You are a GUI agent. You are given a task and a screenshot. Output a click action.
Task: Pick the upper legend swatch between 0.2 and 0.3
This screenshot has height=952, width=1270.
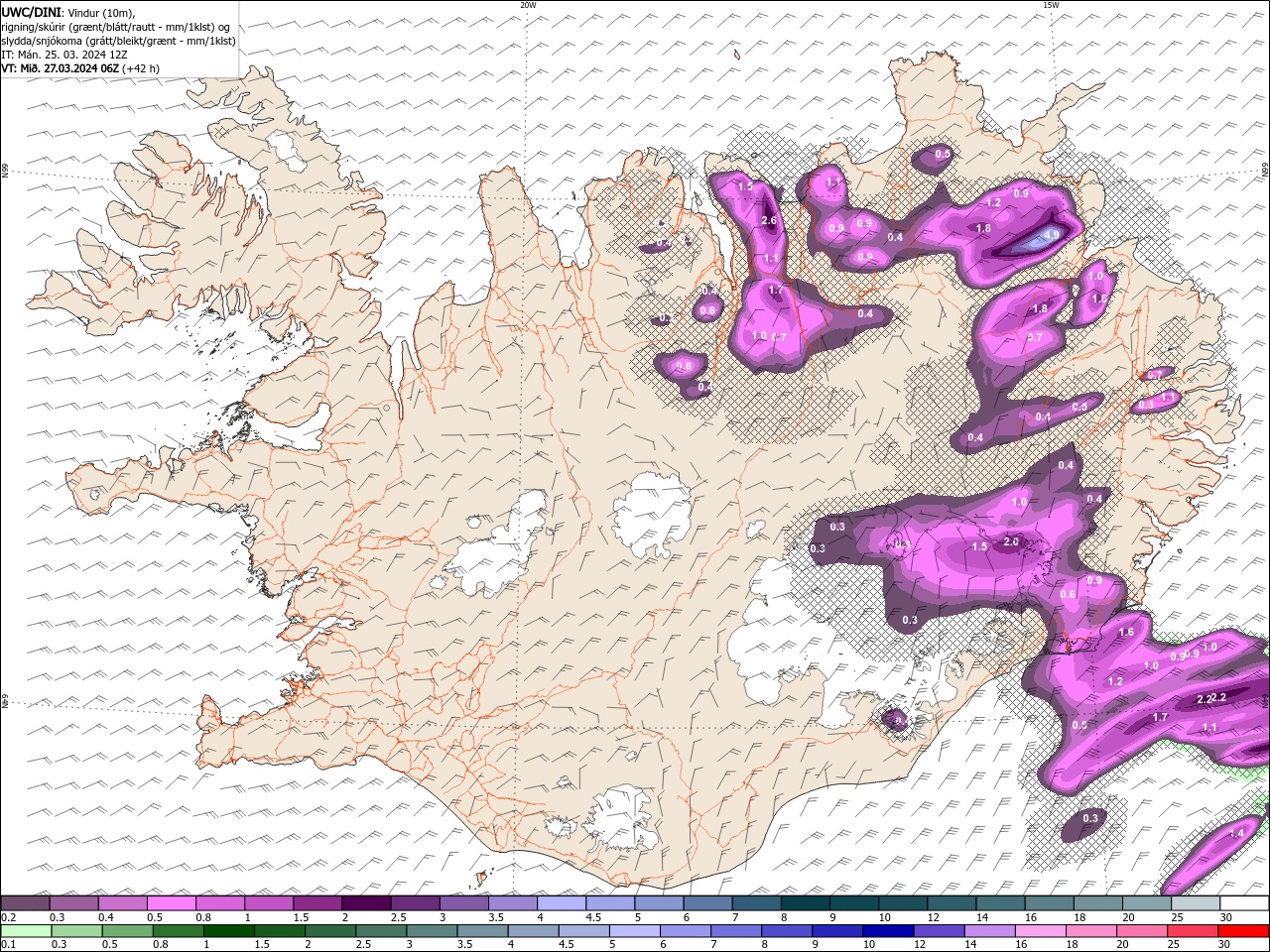pos(25,903)
